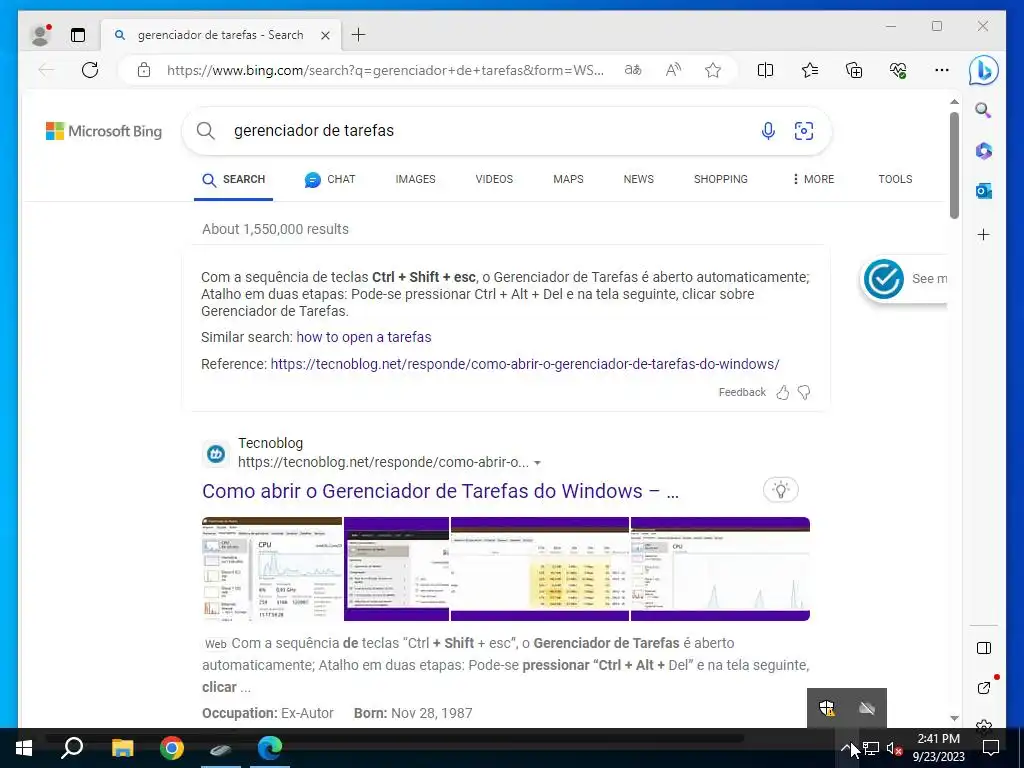This screenshot has width=1024, height=768.
Task: Close the gerenciador de tarefas tab
Action: point(325,35)
